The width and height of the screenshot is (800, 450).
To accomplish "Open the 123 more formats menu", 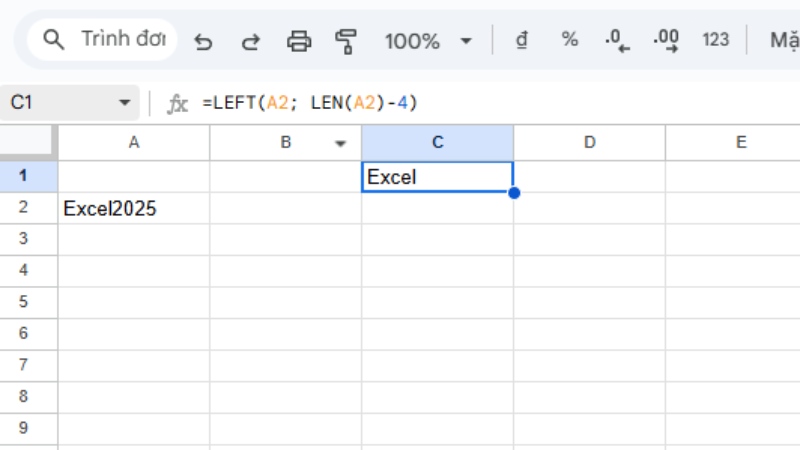I will point(715,40).
